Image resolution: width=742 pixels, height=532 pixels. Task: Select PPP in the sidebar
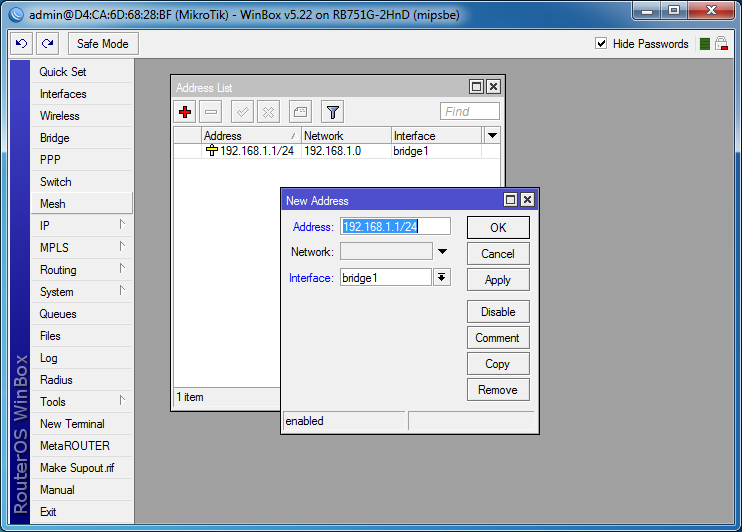click(x=81, y=160)
